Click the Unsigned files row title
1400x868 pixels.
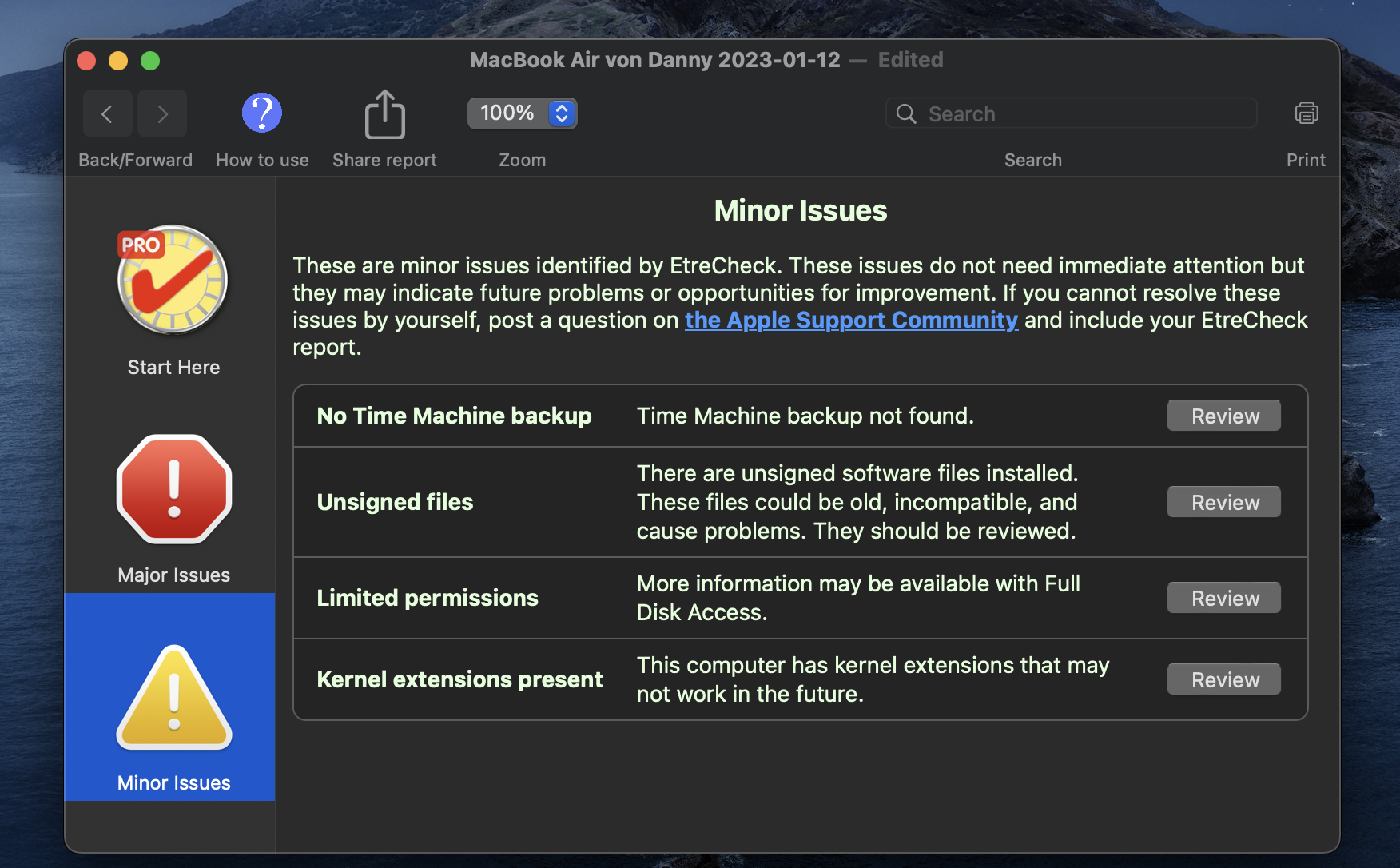point(395,502)
